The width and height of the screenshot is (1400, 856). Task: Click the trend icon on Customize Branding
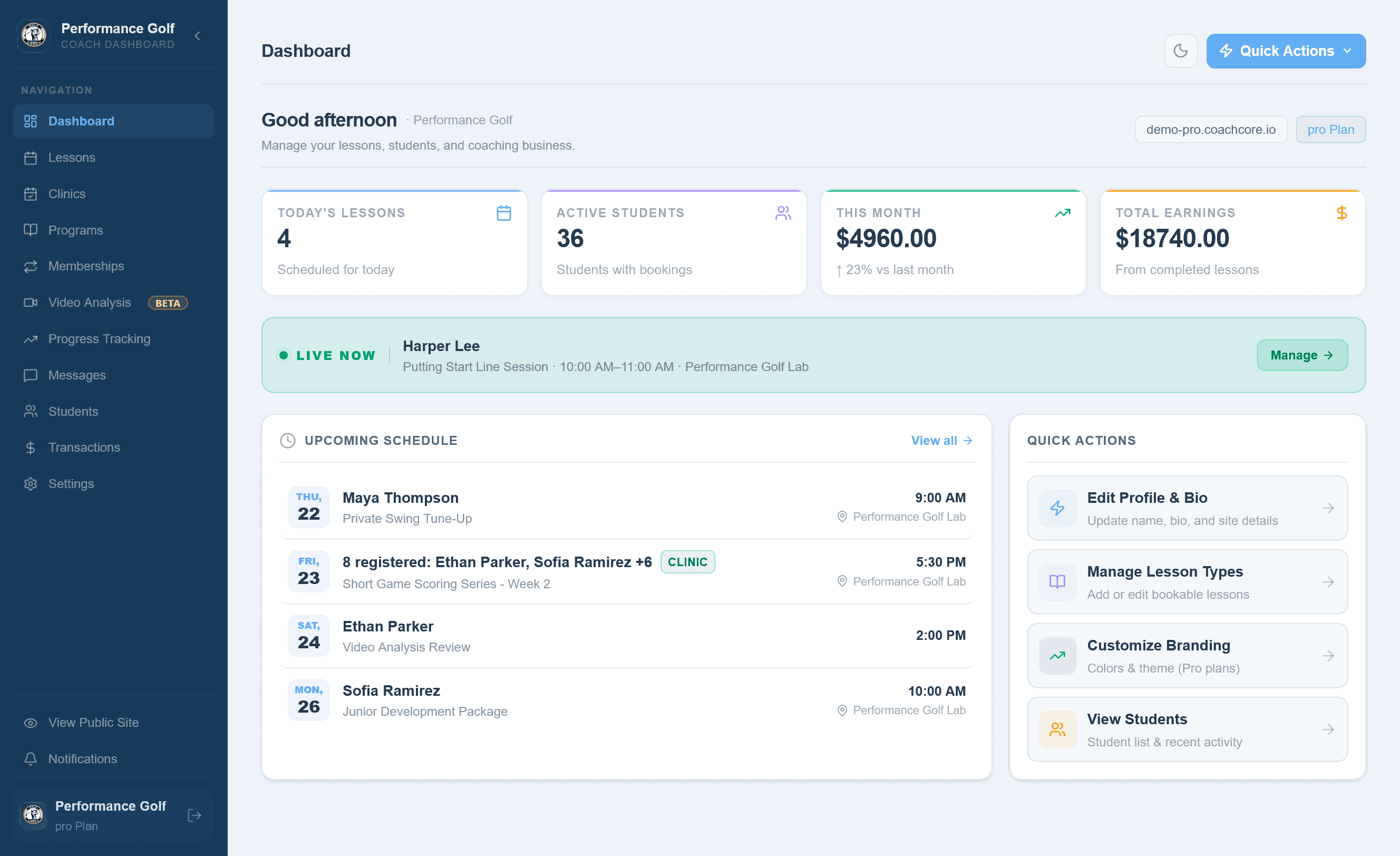coord(1057,656)
